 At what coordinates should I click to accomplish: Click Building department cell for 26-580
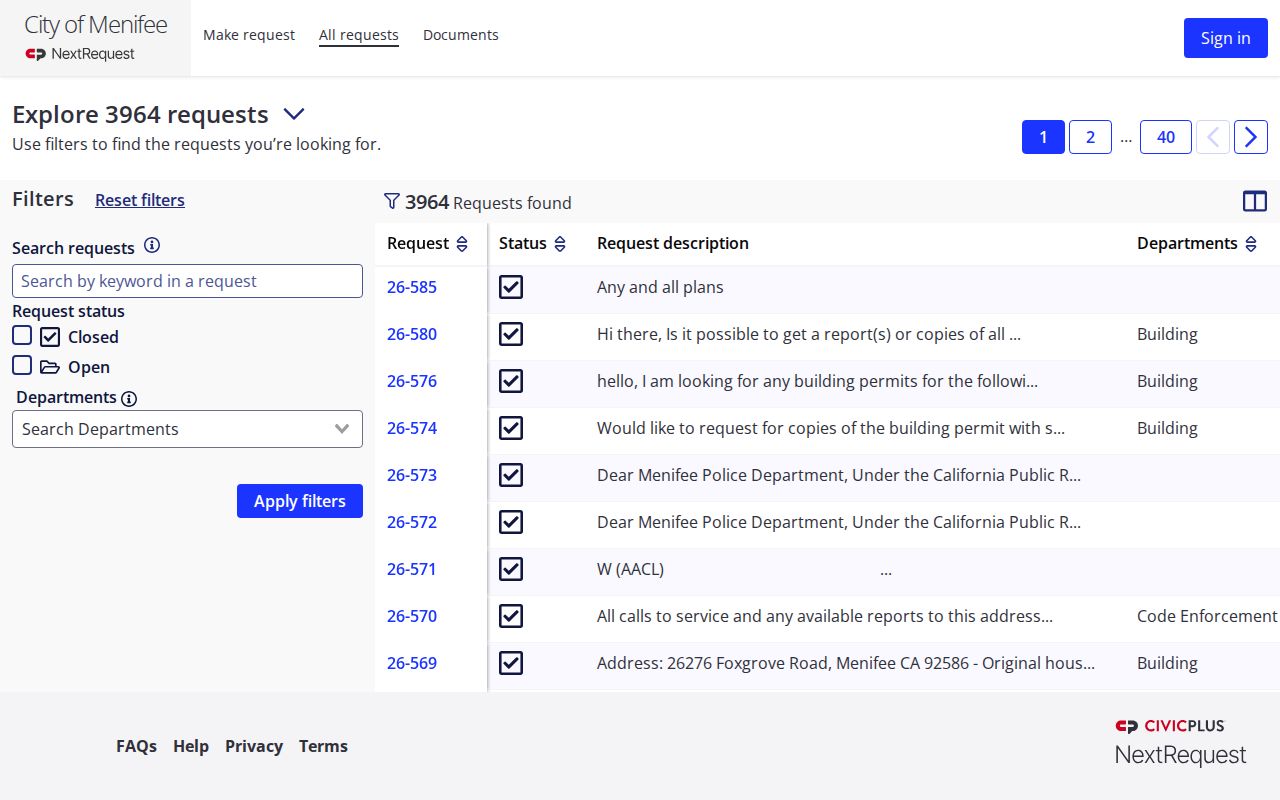[1167, 334]
